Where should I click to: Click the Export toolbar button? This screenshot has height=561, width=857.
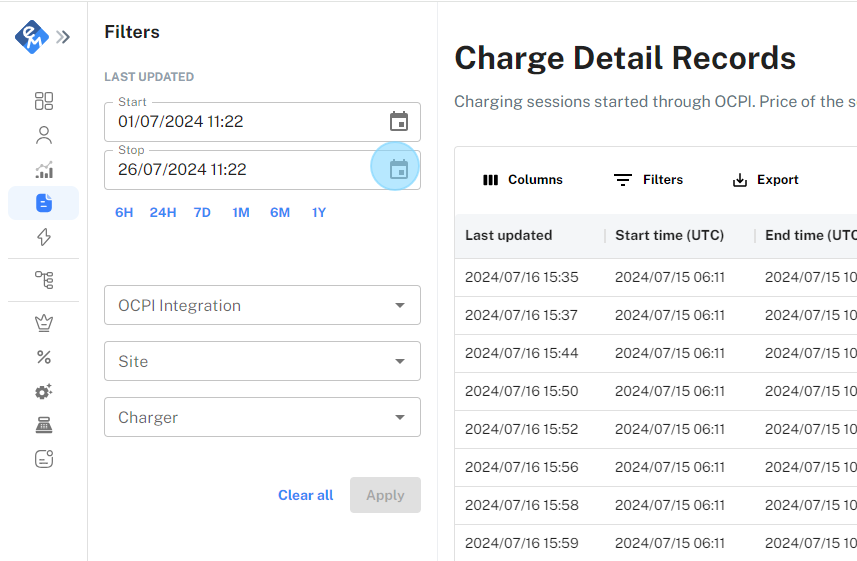coord(766,180)
